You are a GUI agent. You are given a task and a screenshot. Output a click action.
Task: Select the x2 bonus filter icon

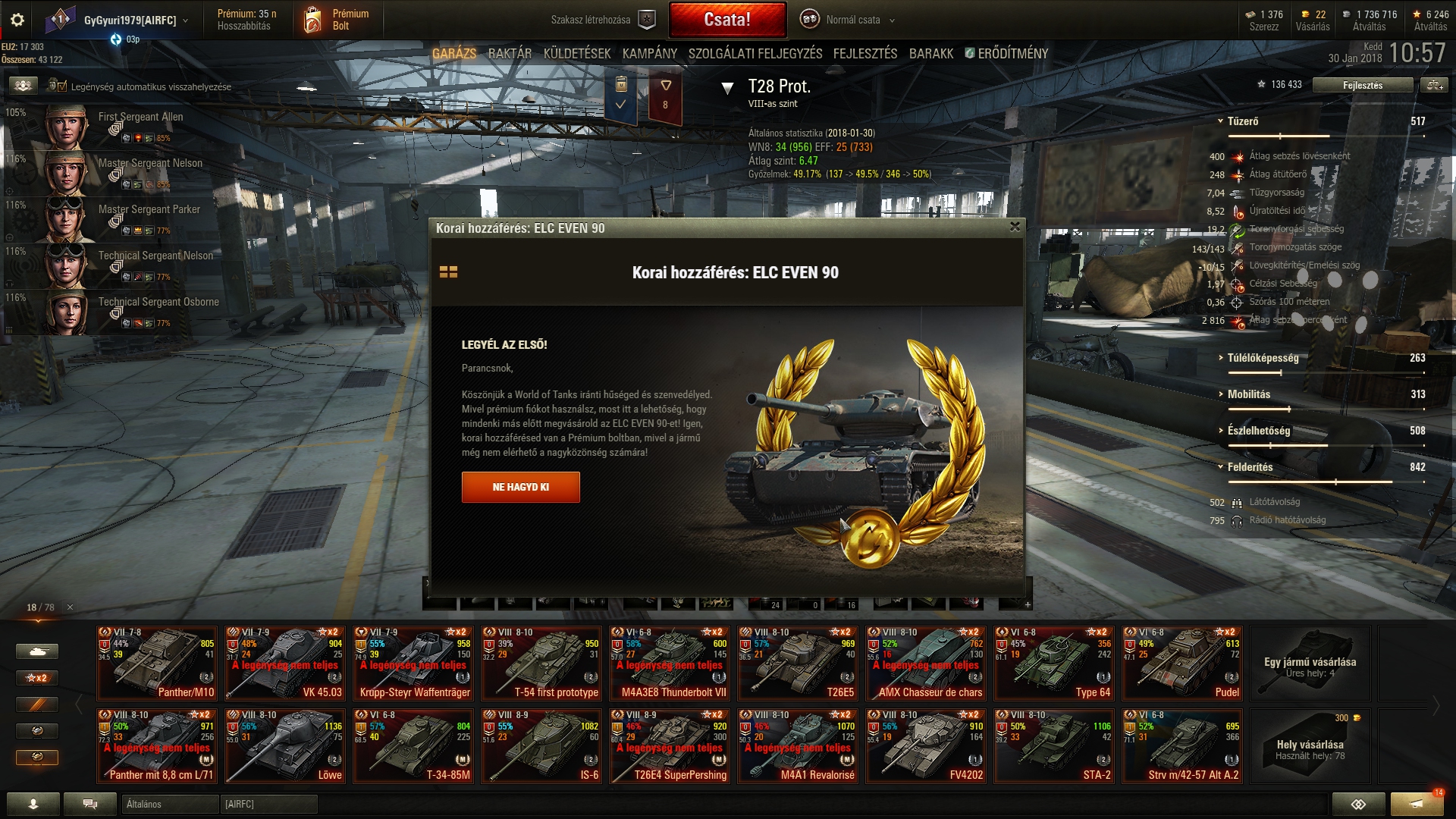[36, 678]
